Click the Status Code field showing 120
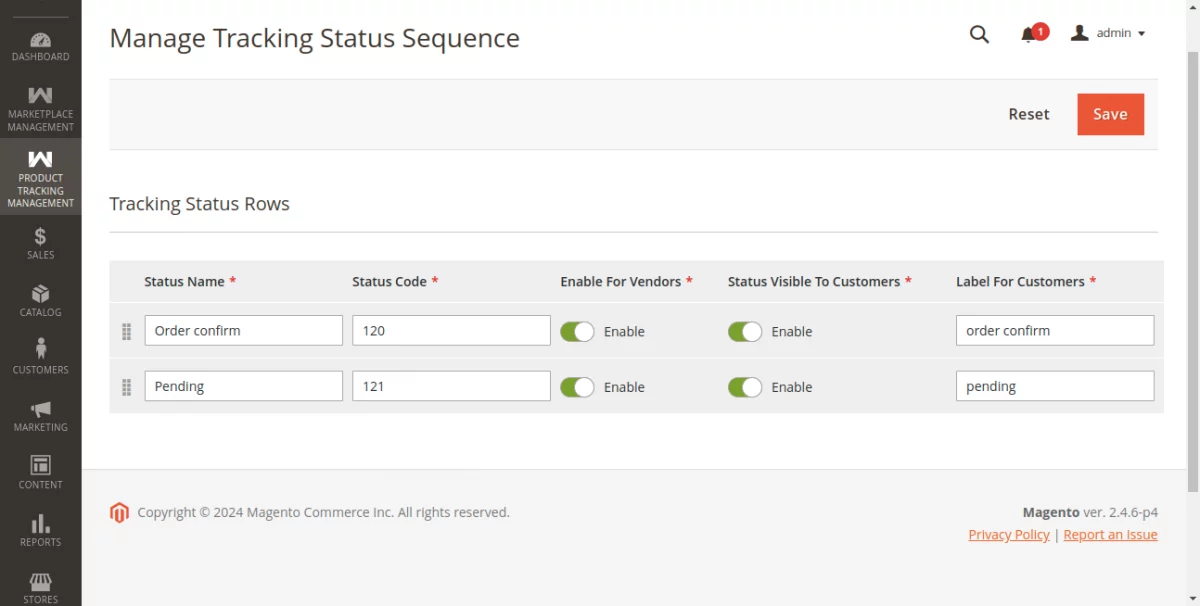The image size is (1200, 606). (450, 330)
